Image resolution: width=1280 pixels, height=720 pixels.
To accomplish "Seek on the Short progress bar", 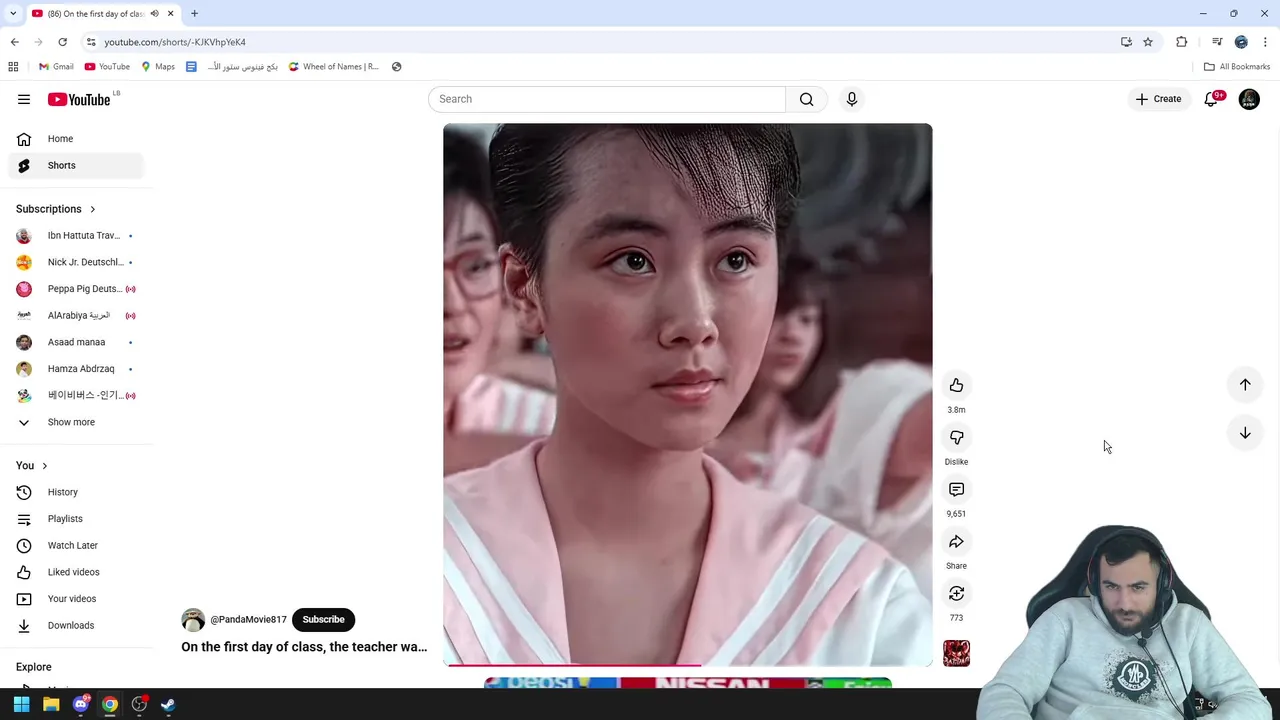I will pyautogui.click(x=688, y=664).
